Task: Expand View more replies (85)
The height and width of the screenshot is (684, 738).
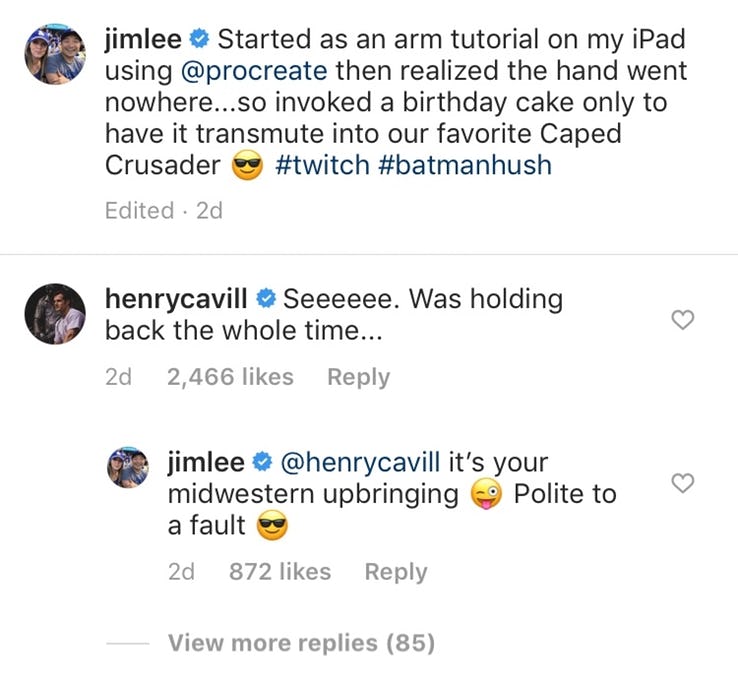Action: [301, 643]
